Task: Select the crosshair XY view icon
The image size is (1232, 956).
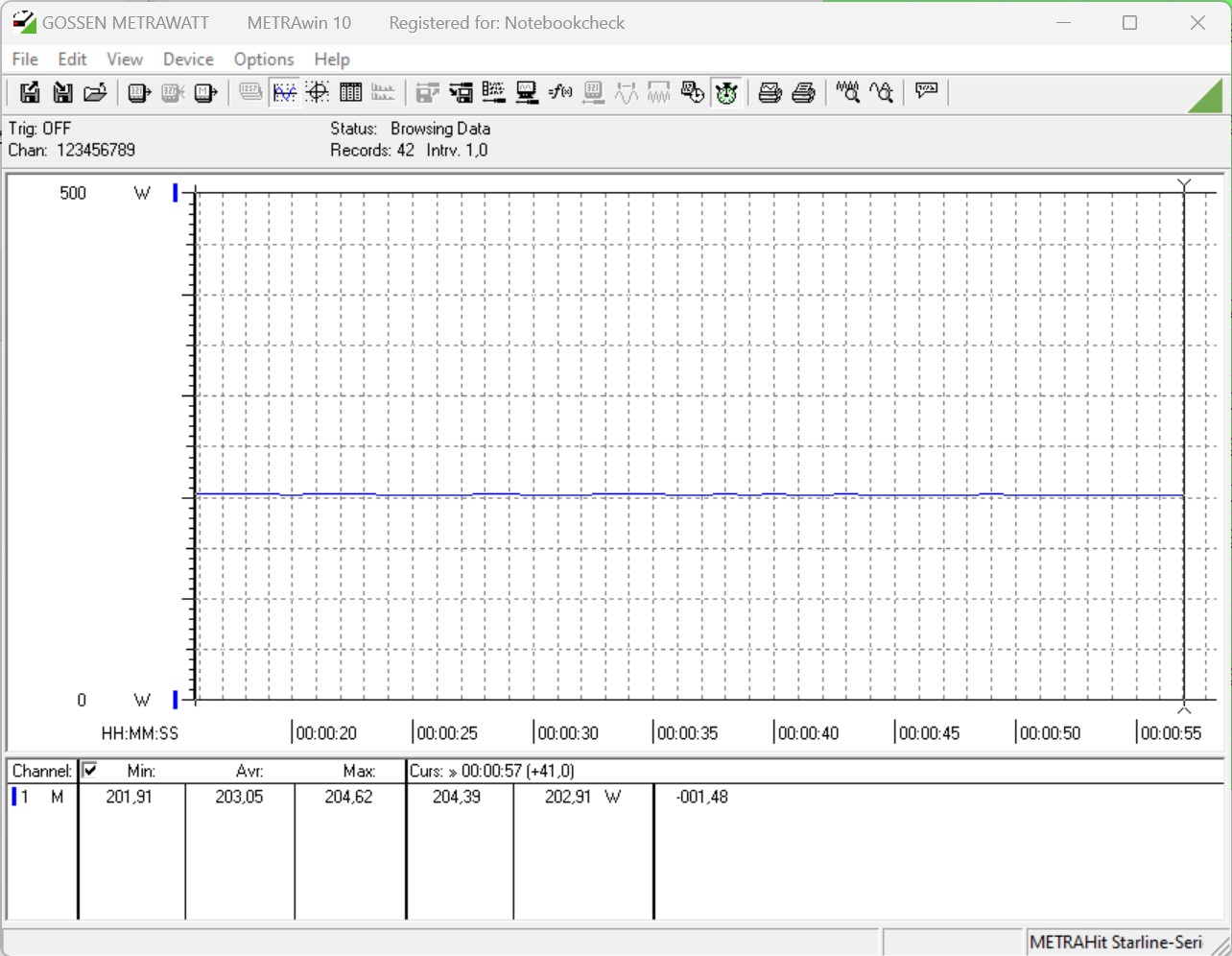Action: (318, 92)
